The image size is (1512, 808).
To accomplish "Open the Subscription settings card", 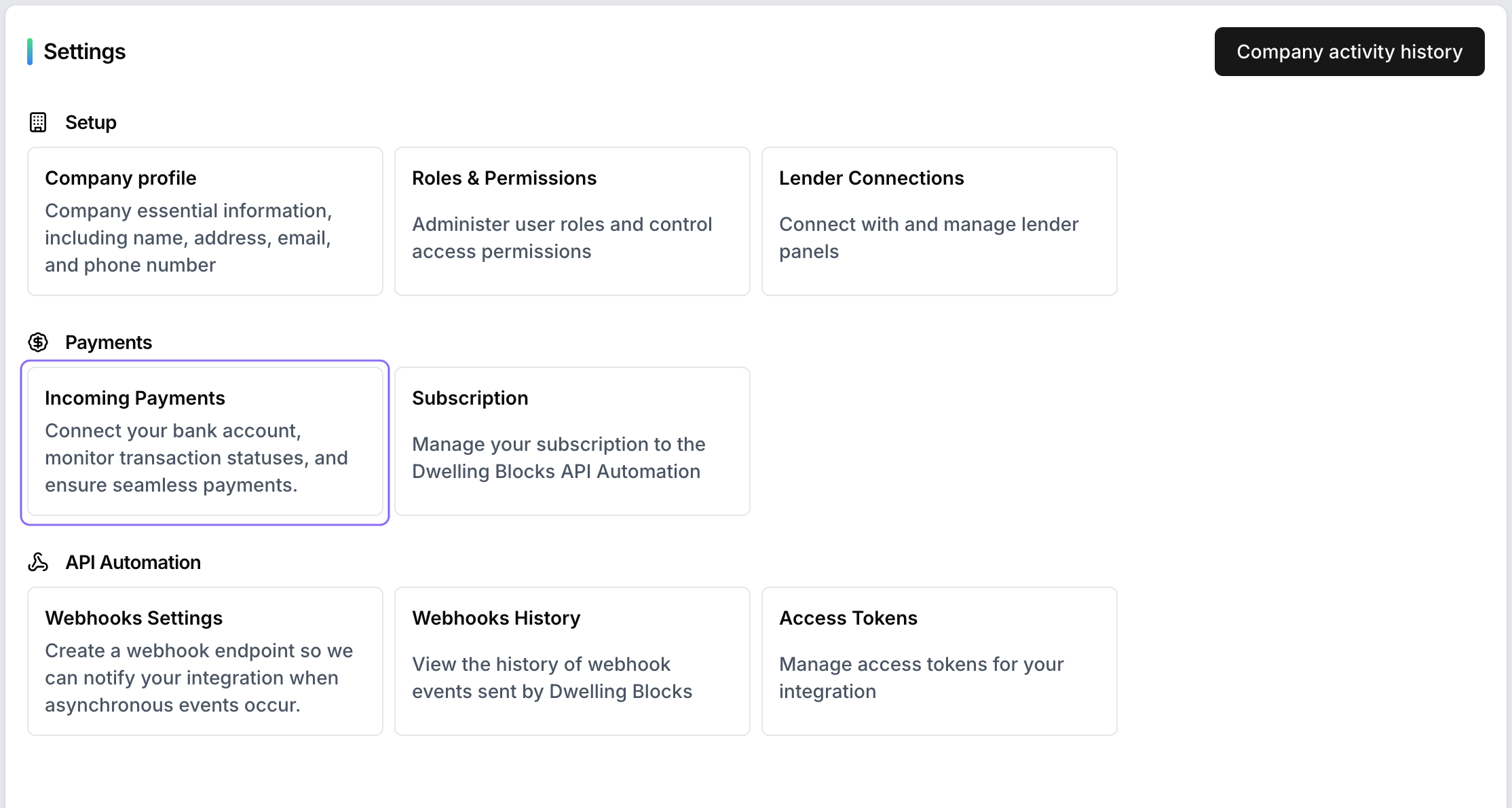I will click(x=572, y=441).
